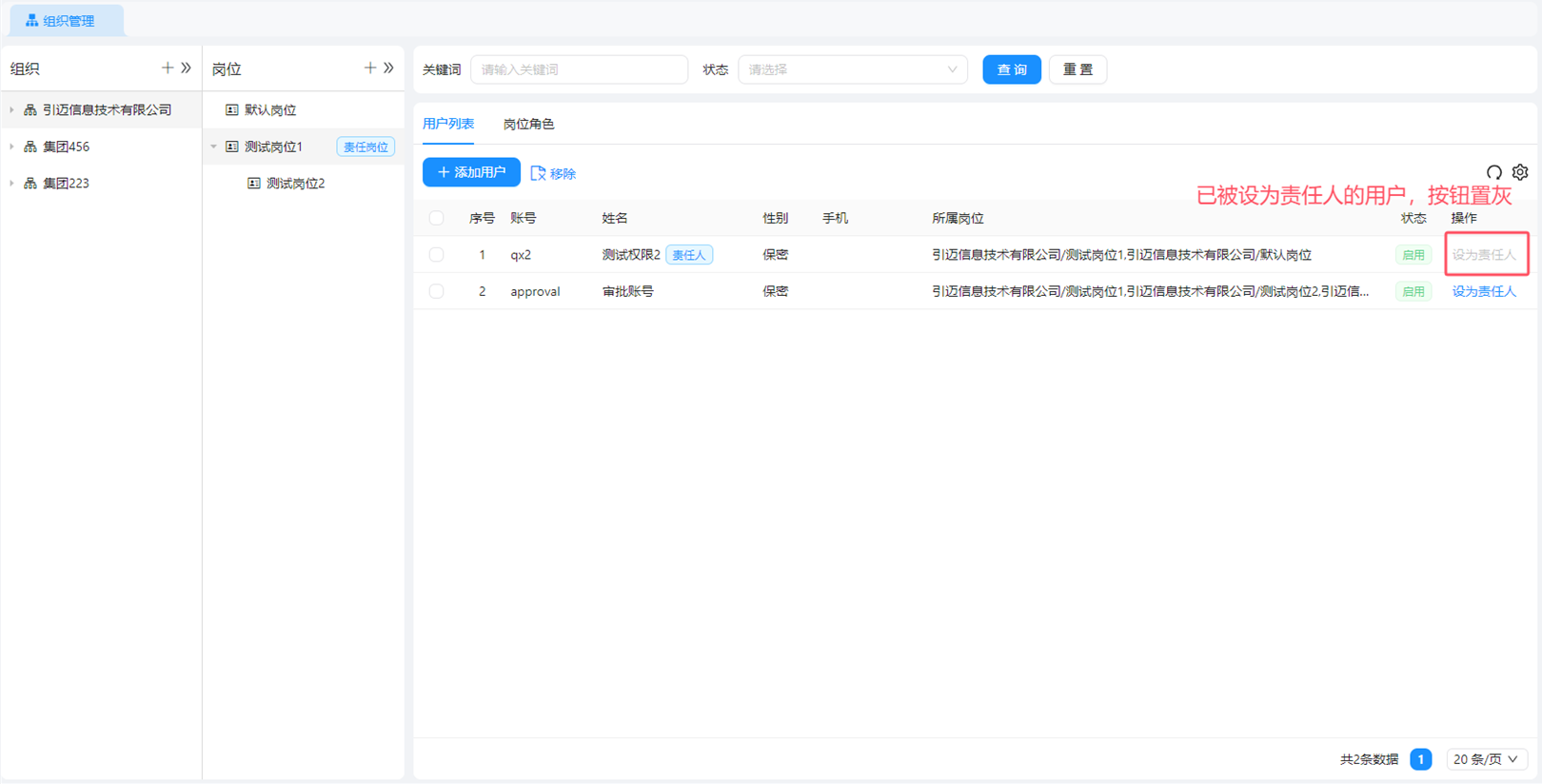The width and height of the screenshot is (1542, 784).
Task: Collapse the 组织 panel with double-arrow icon
Action: [187, 69]
